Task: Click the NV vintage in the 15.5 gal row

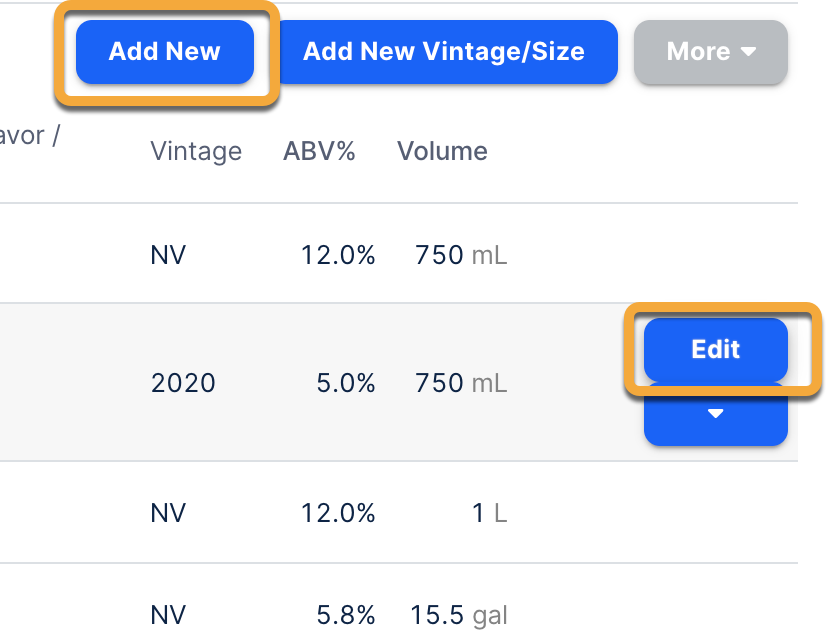Action: [x=169, y=616]
